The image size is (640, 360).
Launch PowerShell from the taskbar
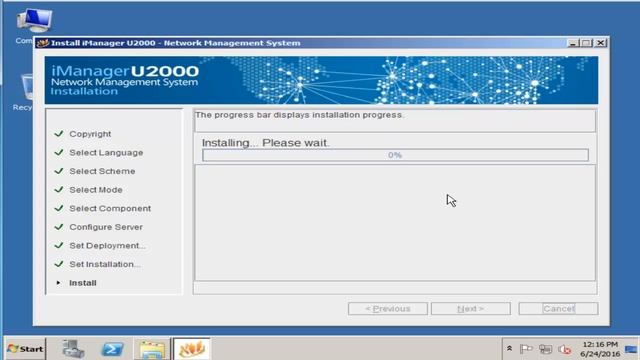(x=112, y=349)
